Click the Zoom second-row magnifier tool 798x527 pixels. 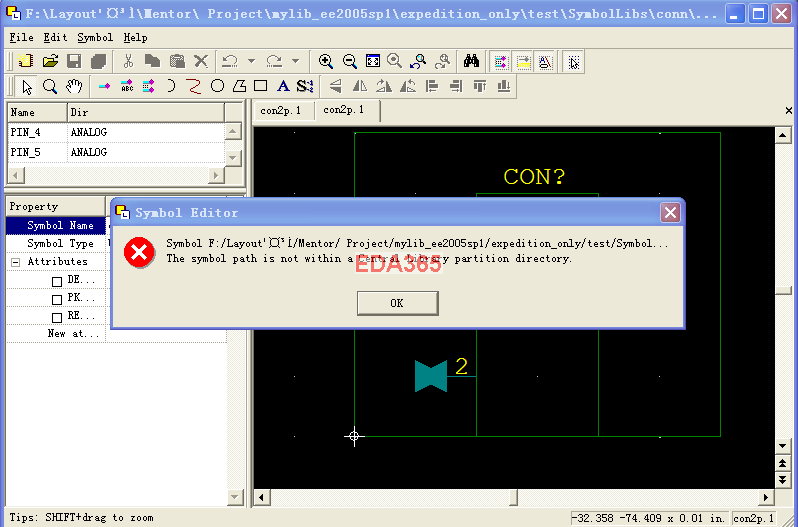[50, 86]
